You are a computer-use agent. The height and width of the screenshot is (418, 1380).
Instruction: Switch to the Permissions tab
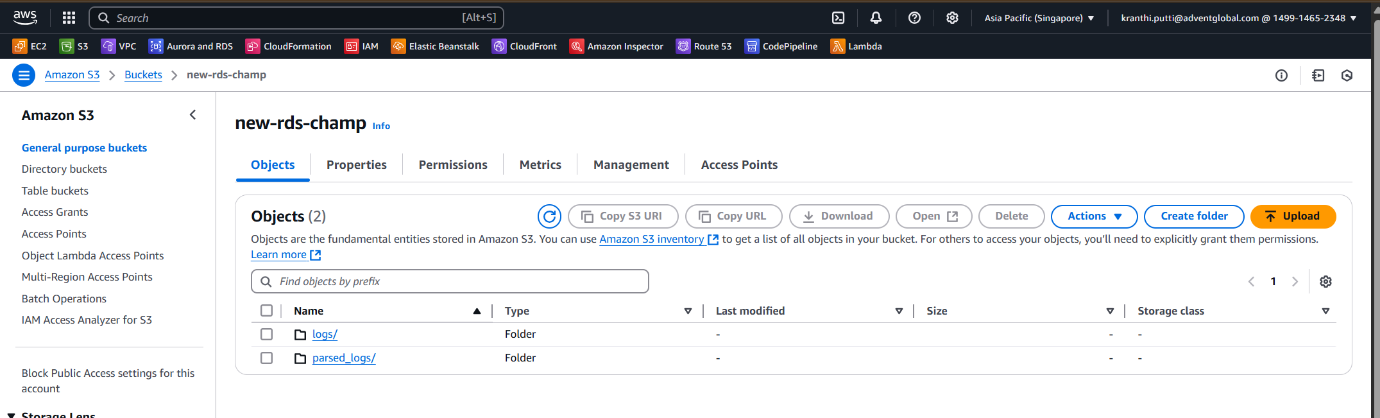click(453, 165)
